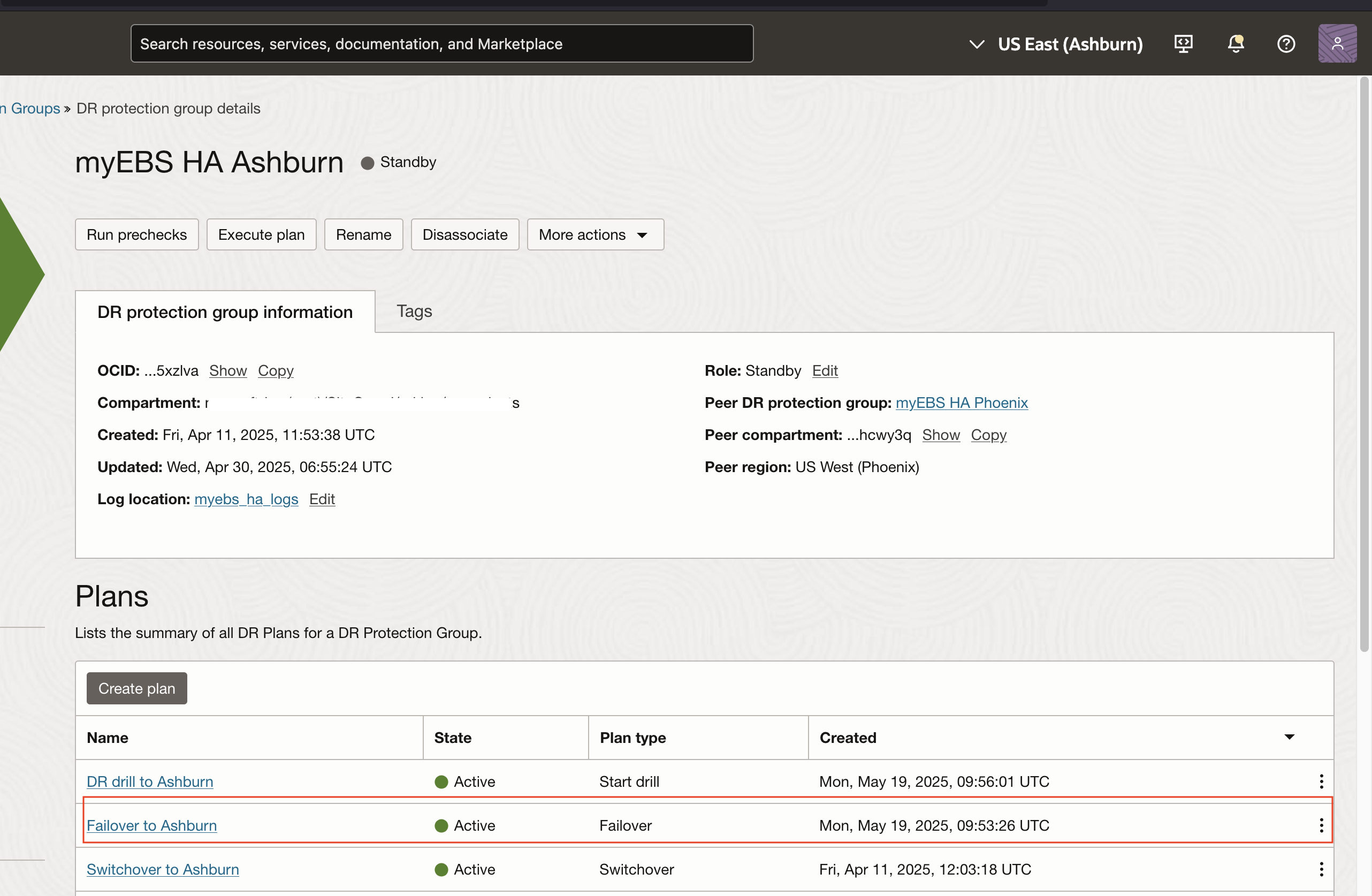Screen dimensions: 1372x896
Task: Open the help question mark icon
Action: pyautogui.click(x=1285, y=44)
